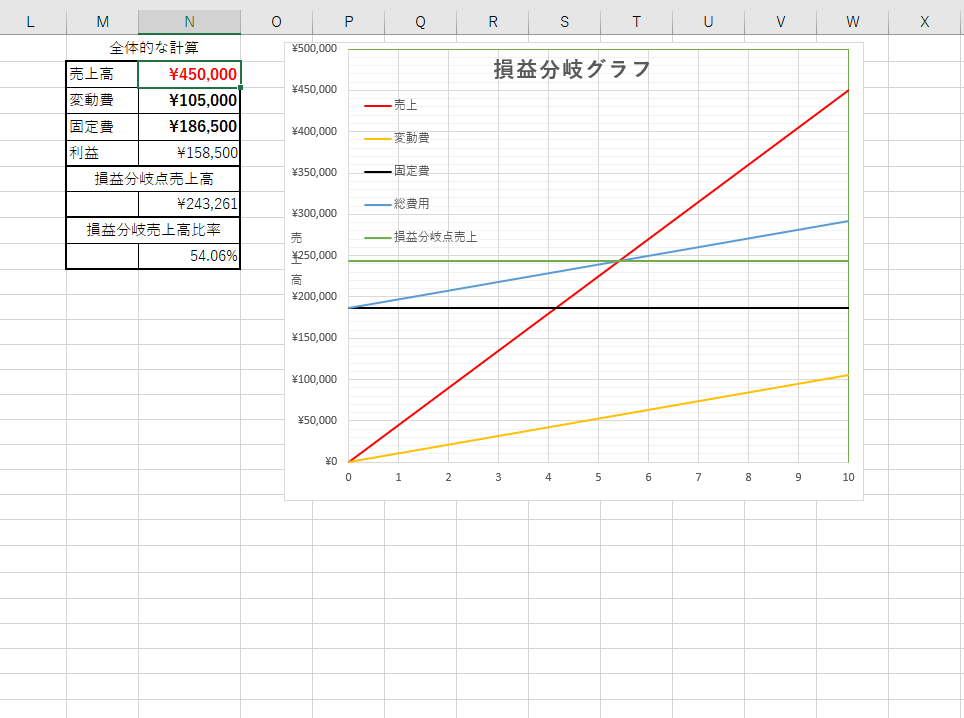Select the ¥450,000 sales value cell
The image size is (964, 718).
(189, 74)
